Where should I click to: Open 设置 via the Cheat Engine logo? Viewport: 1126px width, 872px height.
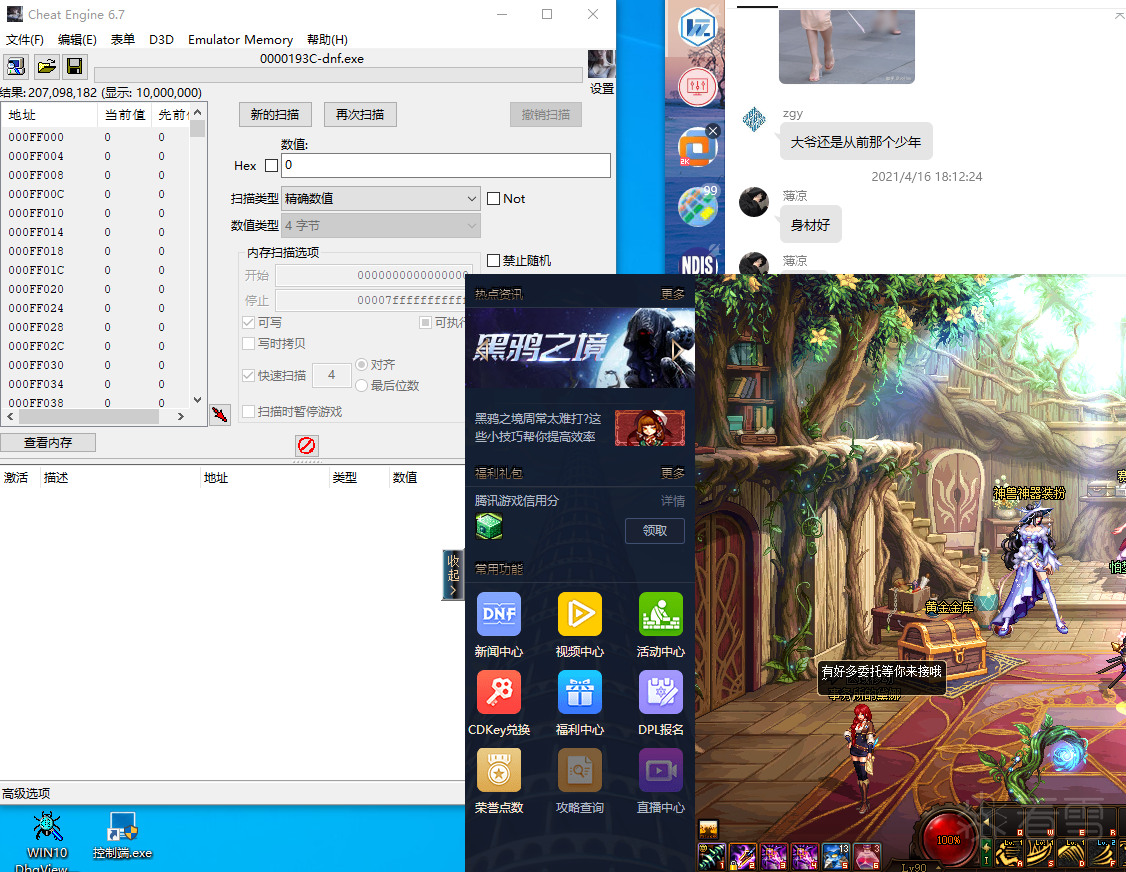[601, 65]
